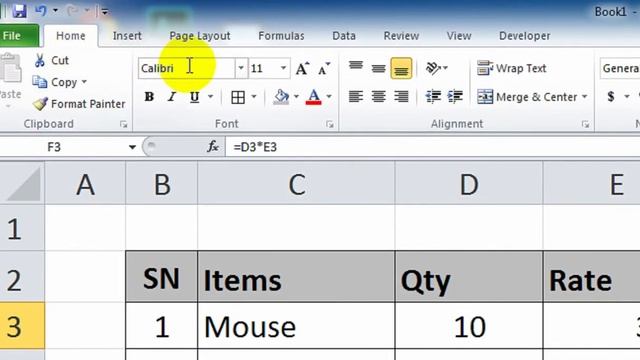Click the Cut button

tap(51, 60)
